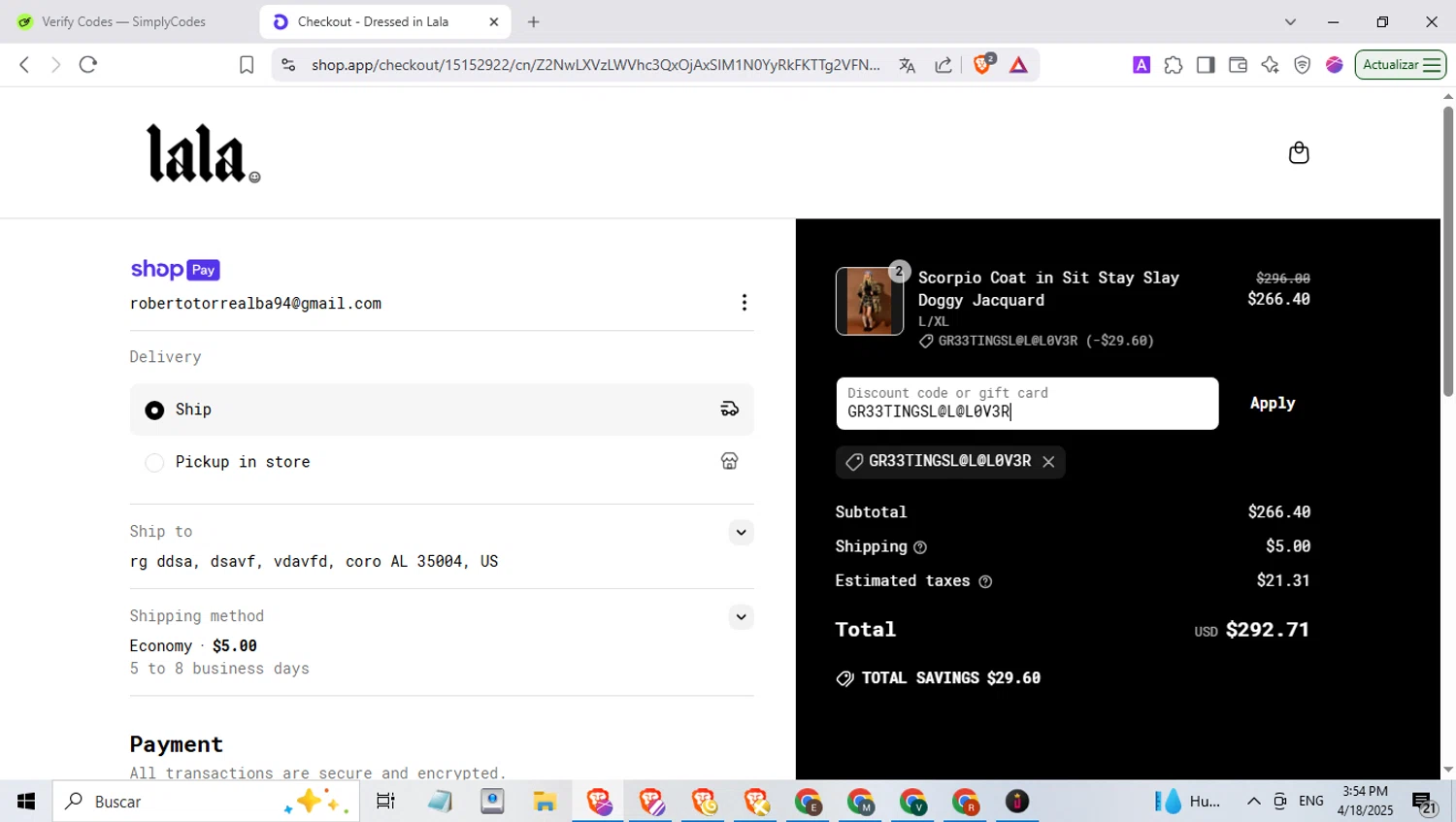Click the Scorpio Coat product thumbnail

pos(870,301)
